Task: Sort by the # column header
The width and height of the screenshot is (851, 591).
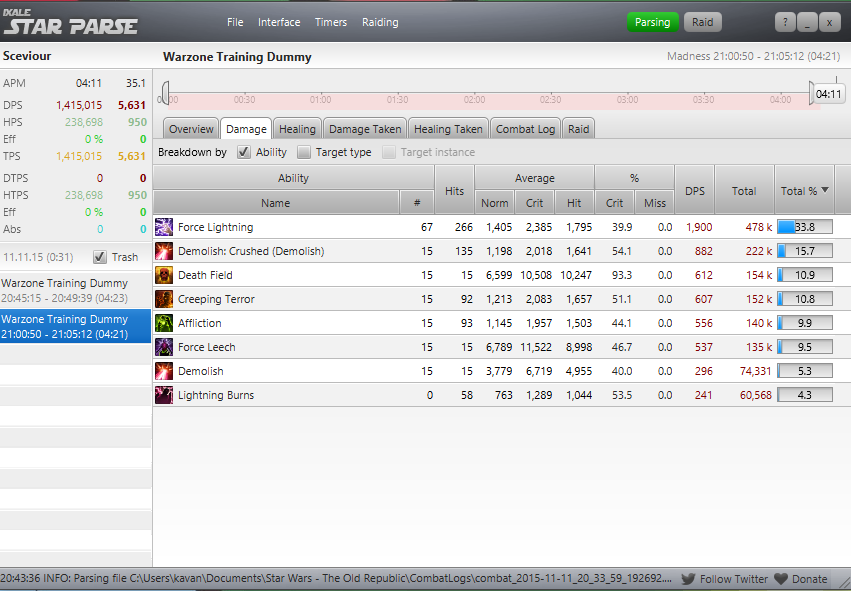Action: click(x=417, y=203)
